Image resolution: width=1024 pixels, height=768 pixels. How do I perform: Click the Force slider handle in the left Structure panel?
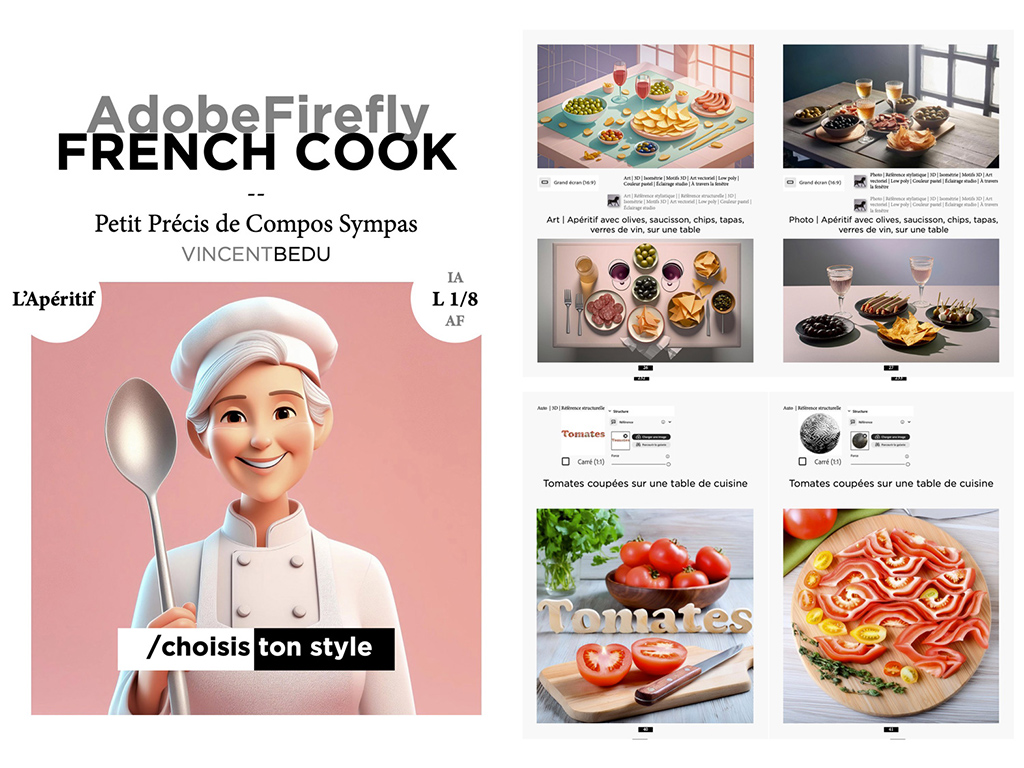pyautogui.click(x=668, y=464)
